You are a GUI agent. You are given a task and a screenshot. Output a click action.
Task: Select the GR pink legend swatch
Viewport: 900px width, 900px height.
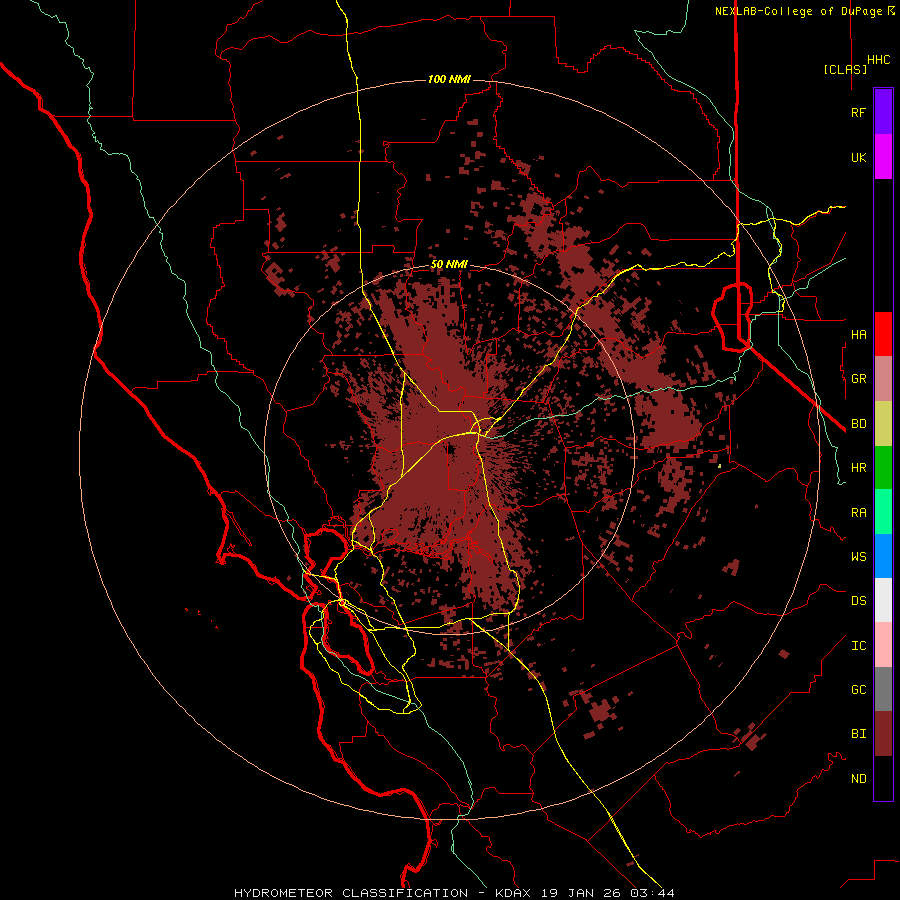point(883,379)
